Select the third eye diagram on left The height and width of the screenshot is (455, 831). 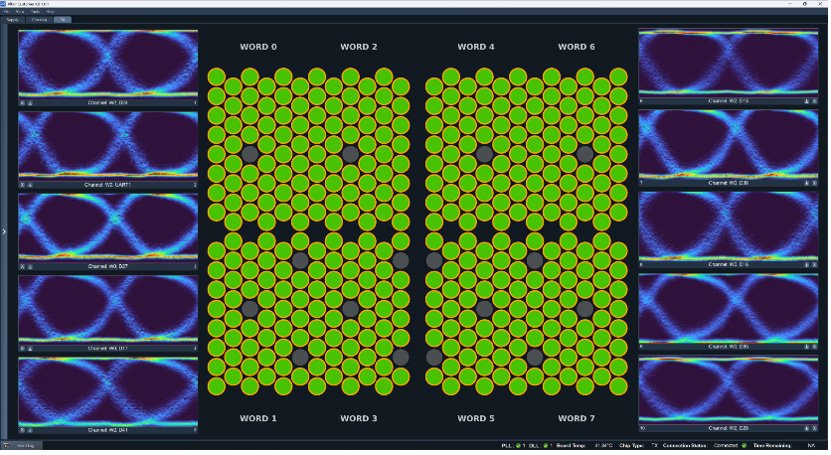pyautogui.click(x=108, y=227)
